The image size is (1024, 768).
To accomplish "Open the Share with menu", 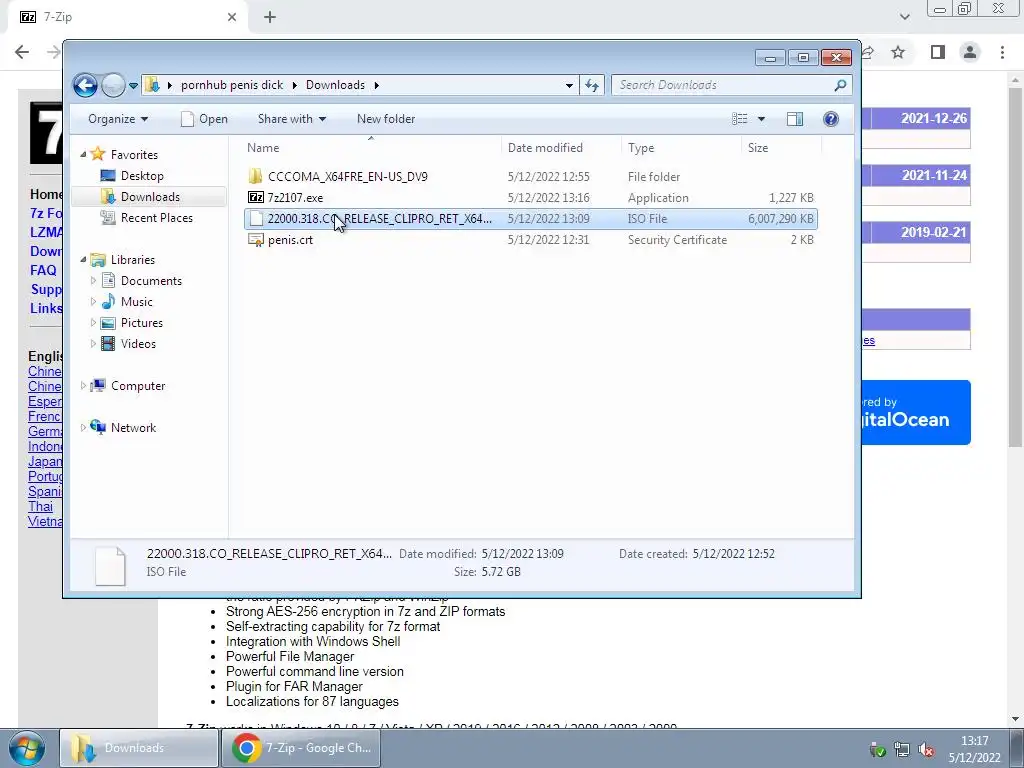I will 292,119.
